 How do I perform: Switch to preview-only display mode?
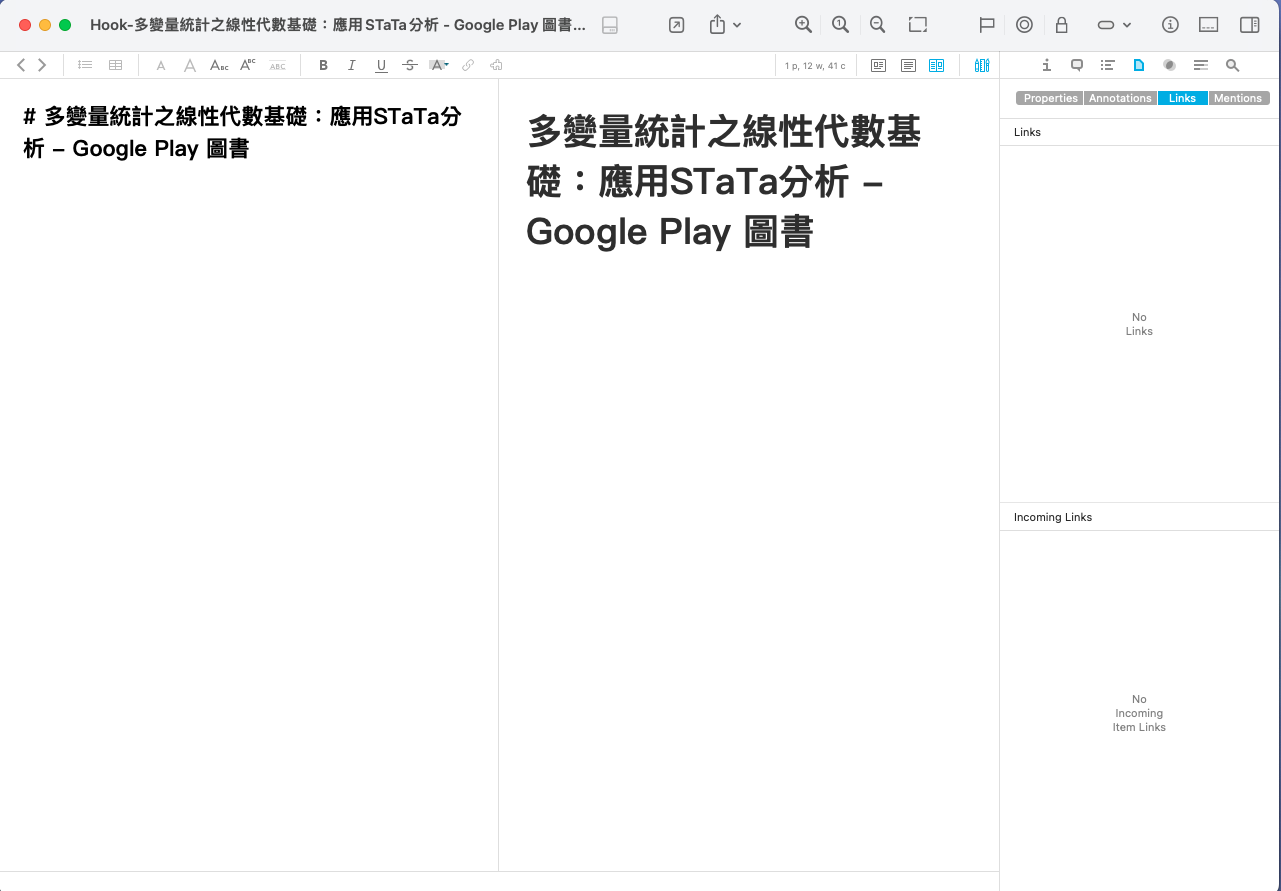[x=879, y=65]
